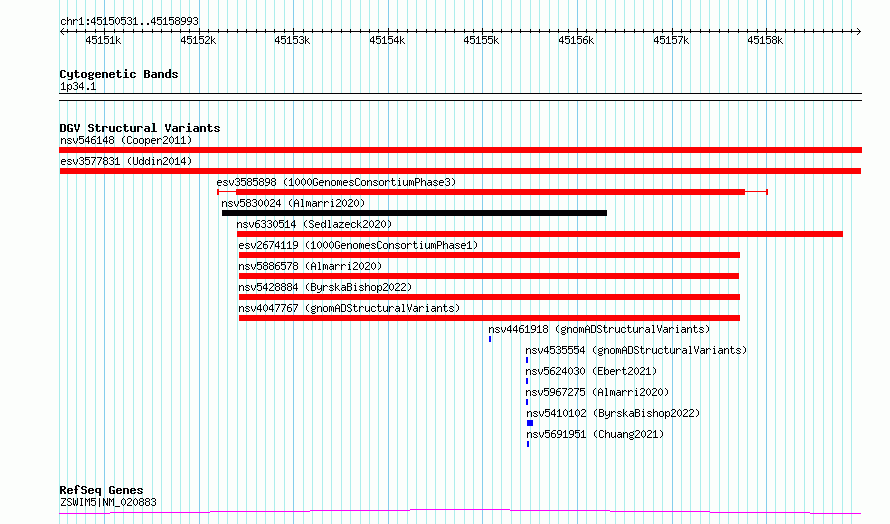Open esv2674119 (1000GenomesConsortiumPhase1) label

[358, 245]
